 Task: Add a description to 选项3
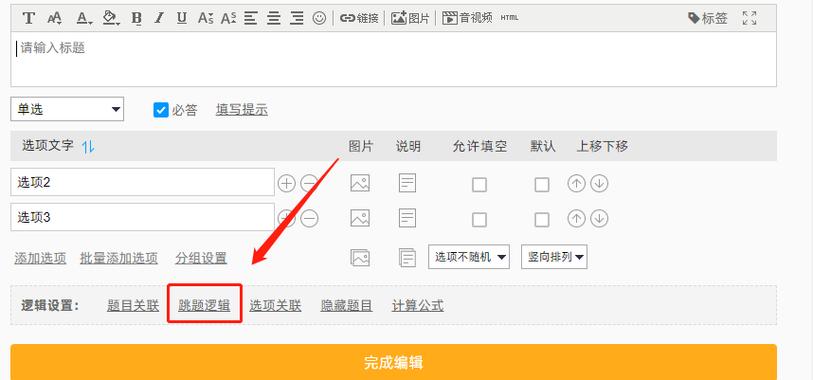(408, 218)
